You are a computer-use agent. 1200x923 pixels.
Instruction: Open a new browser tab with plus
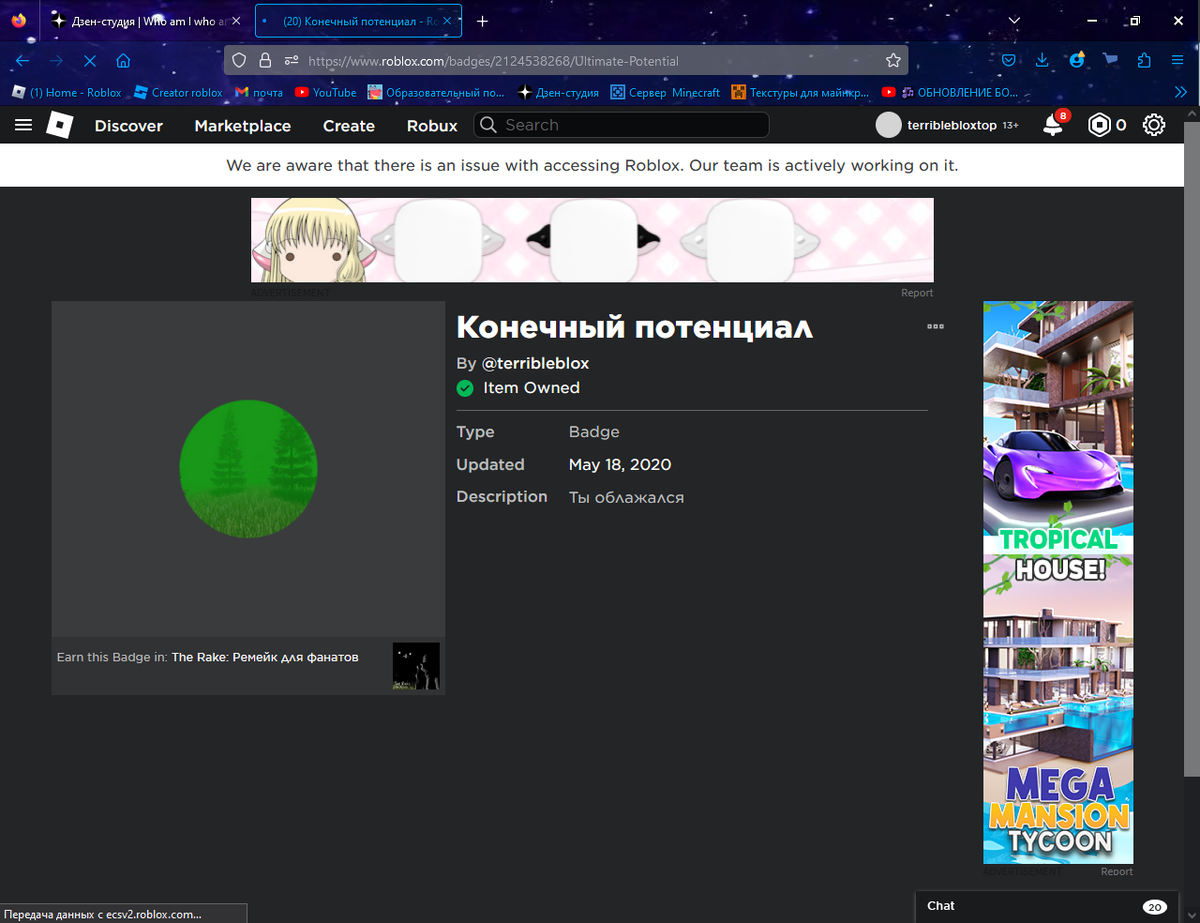point(482,21)
